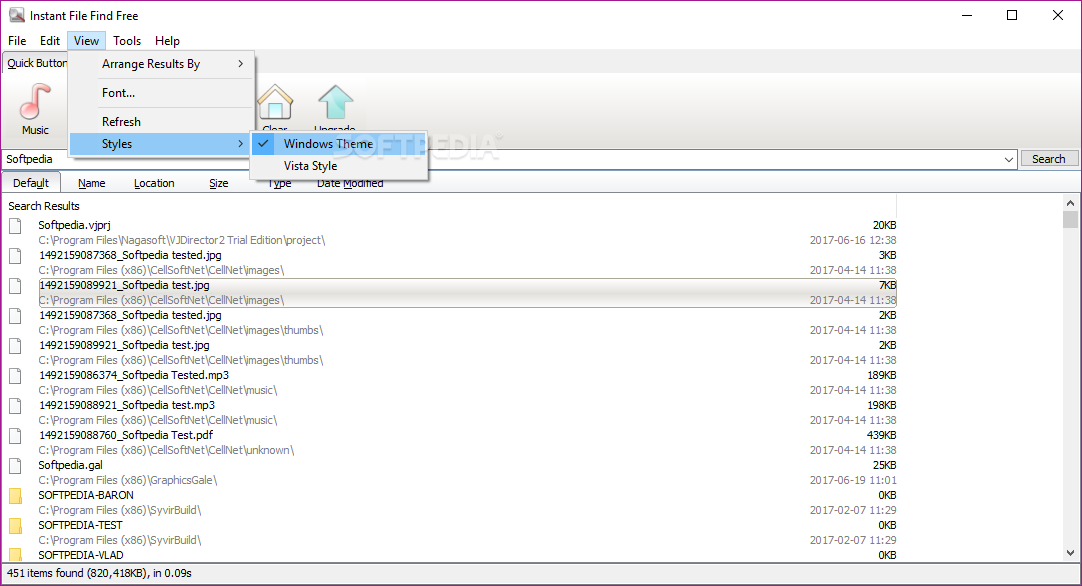
Task: Click the path C:\Program Files (x86)\GraphicsGale\
Action: pos(128,480)
